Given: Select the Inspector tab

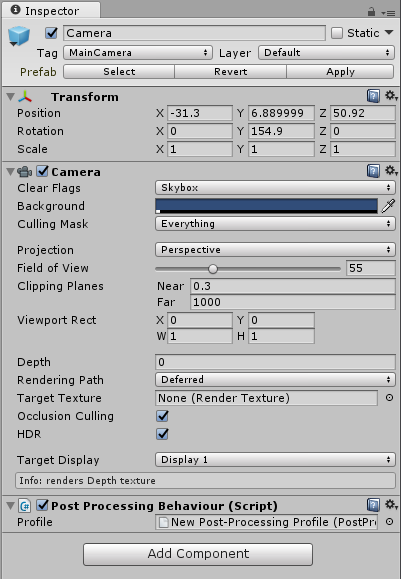Looking at the screenshot, I should pyautogui.click(x=51, y=11).
